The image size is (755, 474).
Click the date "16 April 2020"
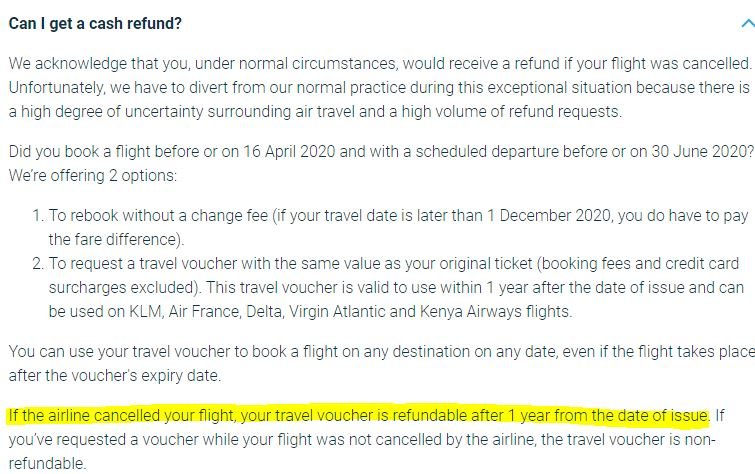[x=289, y=151]
